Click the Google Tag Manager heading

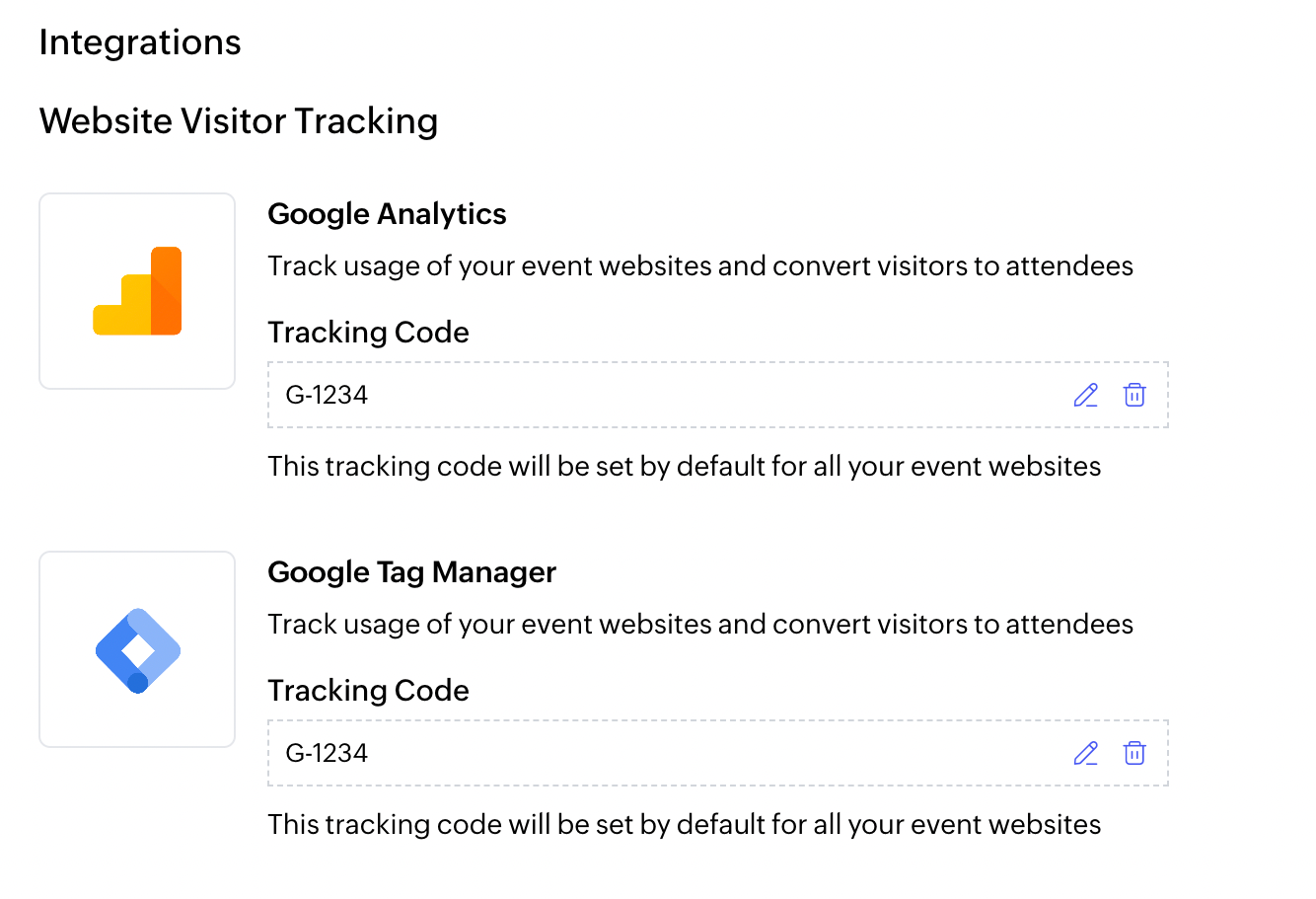pyautogui.click(x=411, y=572)
